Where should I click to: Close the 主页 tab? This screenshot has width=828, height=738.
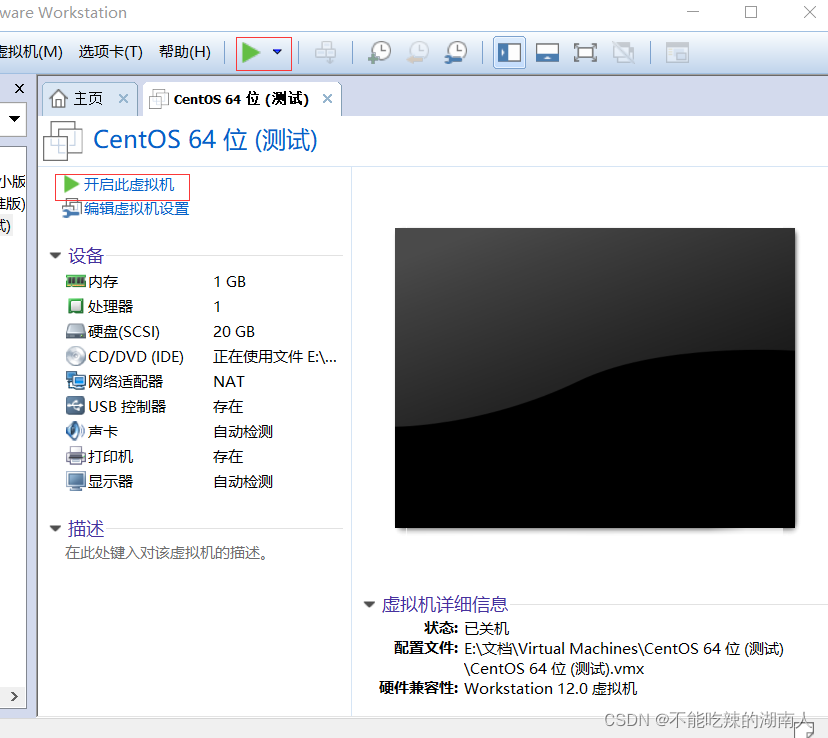(x=123, y=98)
